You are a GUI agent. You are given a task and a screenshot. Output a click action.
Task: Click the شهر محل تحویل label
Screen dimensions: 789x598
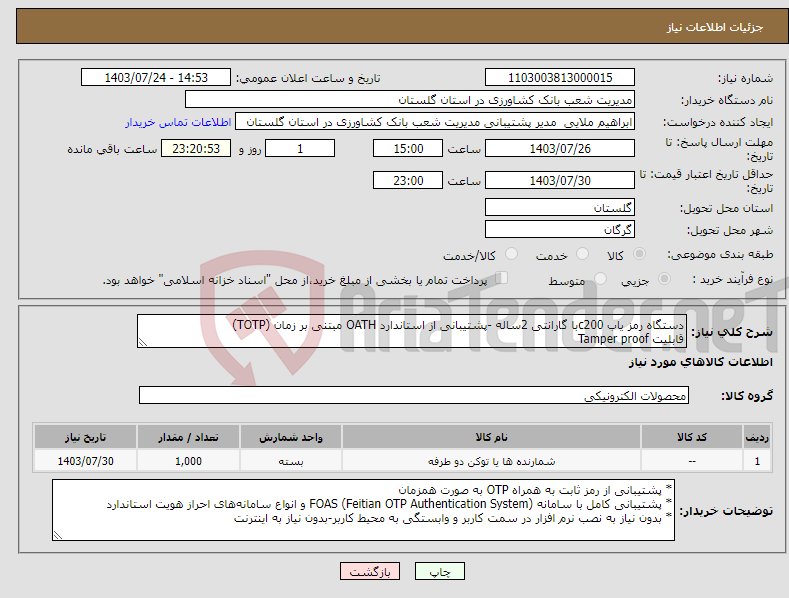[x=730, y=231]
